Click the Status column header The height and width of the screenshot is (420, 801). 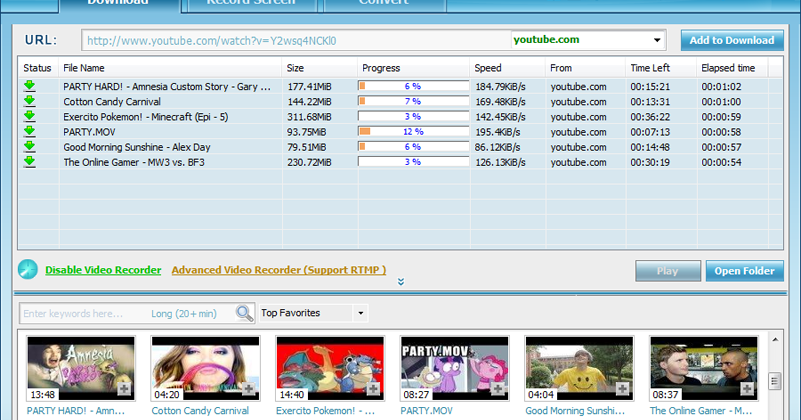(x=38, y=68)
